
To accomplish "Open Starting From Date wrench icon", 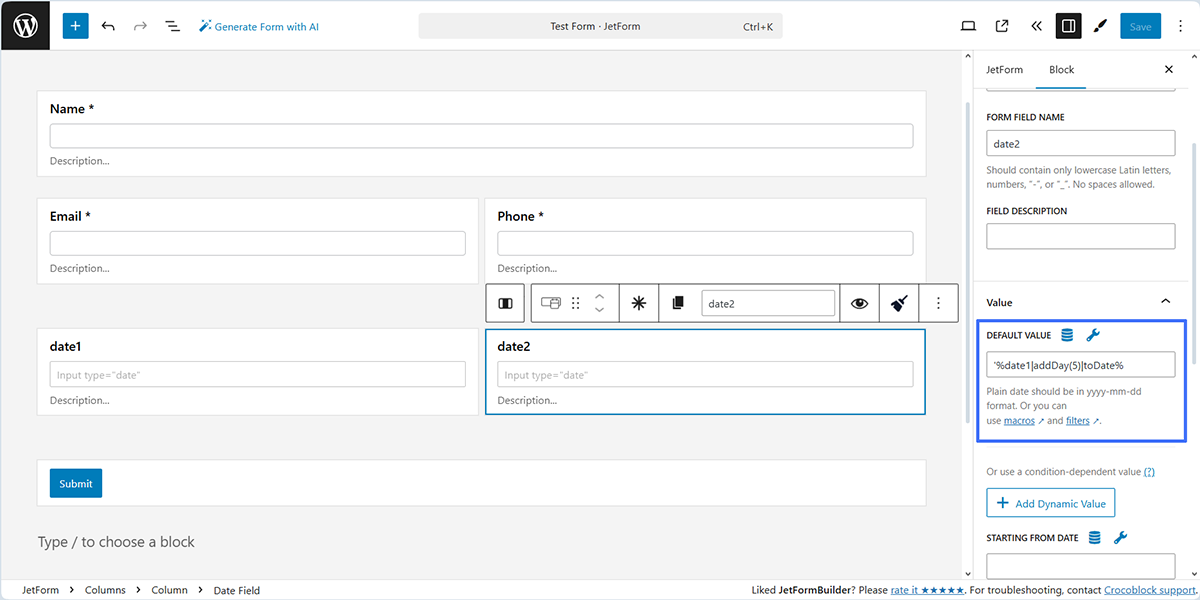I will 1120,538.
